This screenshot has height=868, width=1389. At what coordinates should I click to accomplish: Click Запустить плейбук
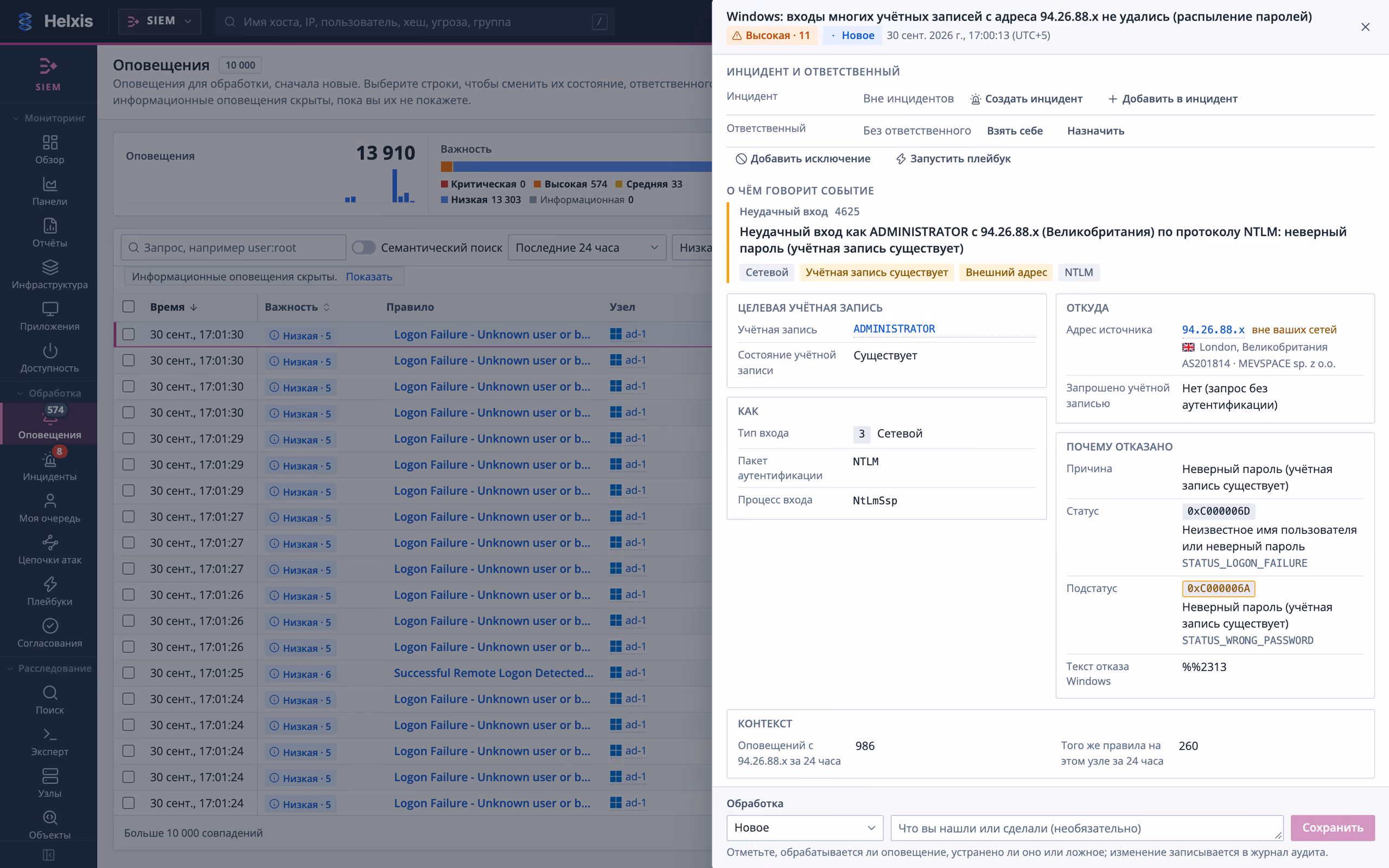[x=953, y=158]
